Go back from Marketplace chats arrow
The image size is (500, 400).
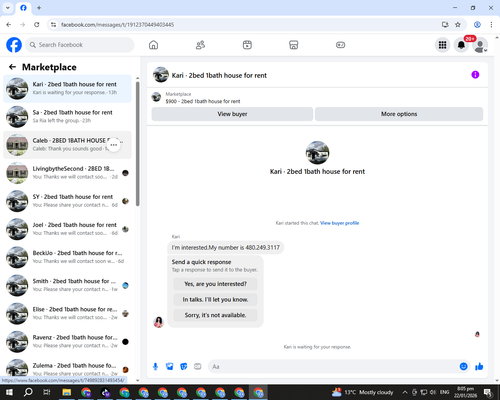(12, 67)
